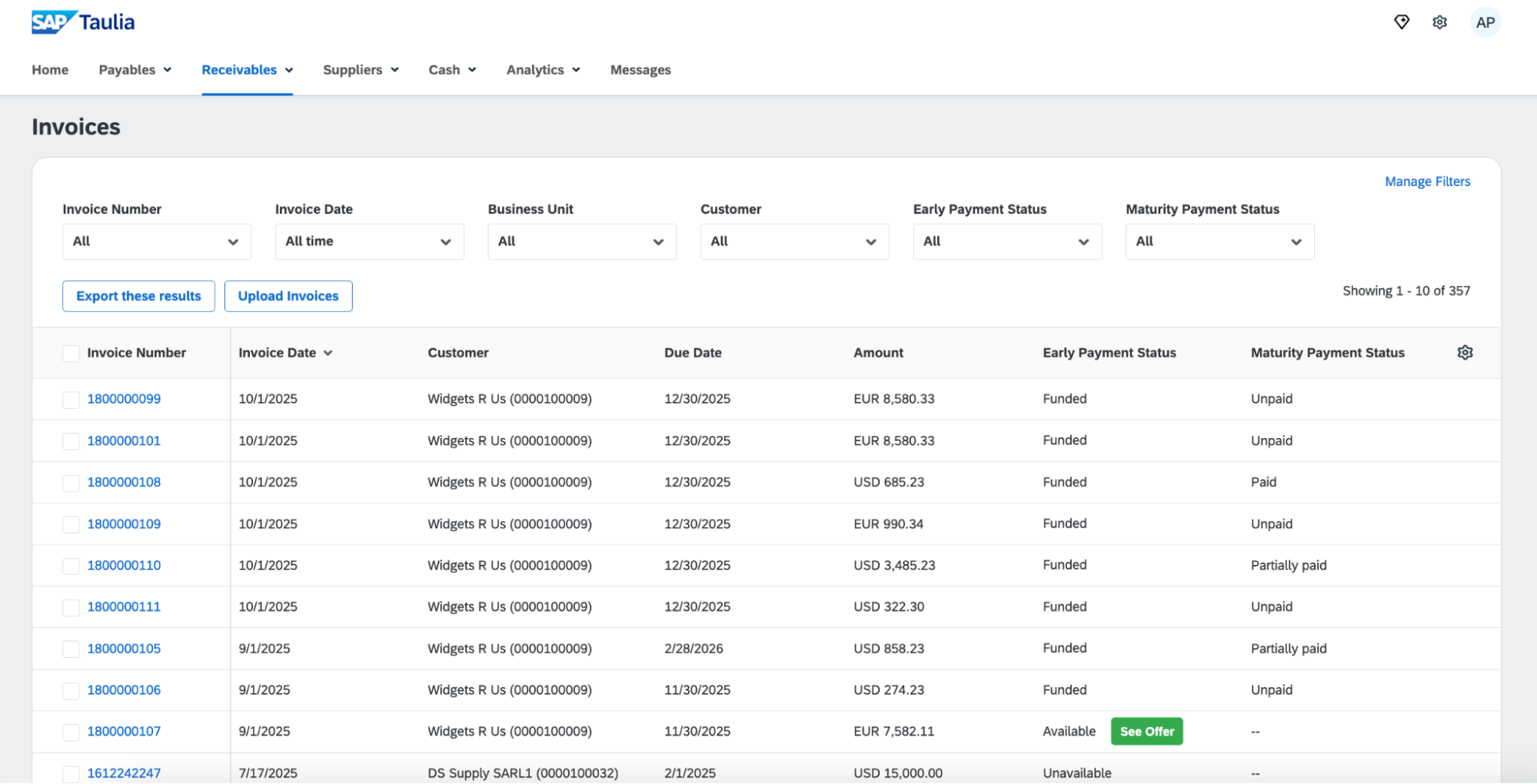Check the box for invoice 1800000107
Image resolution: width=1537 pixels, height=784 pixels.
[x=71, y=731]
